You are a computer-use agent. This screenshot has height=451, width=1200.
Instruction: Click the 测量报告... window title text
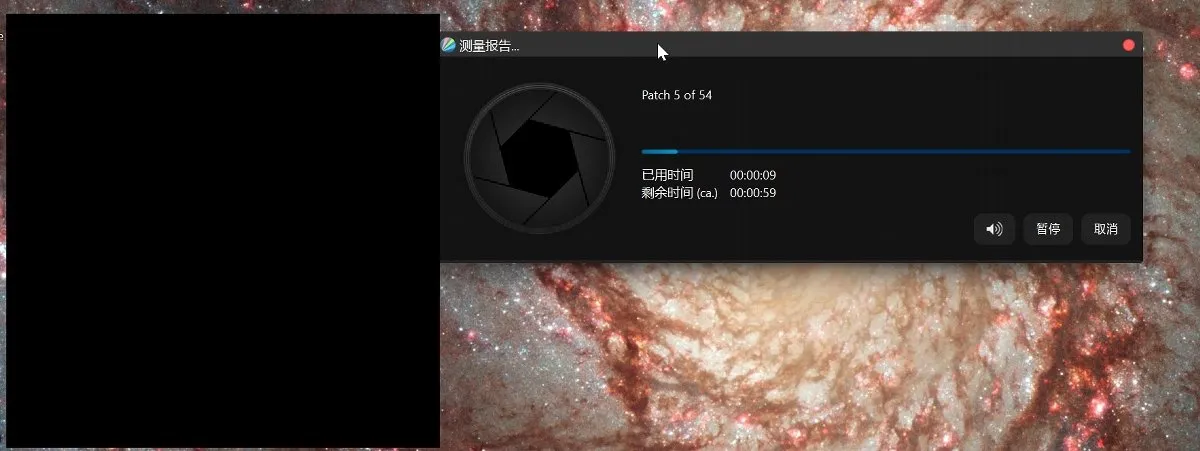pyautogui.click(x=489, y=46)
